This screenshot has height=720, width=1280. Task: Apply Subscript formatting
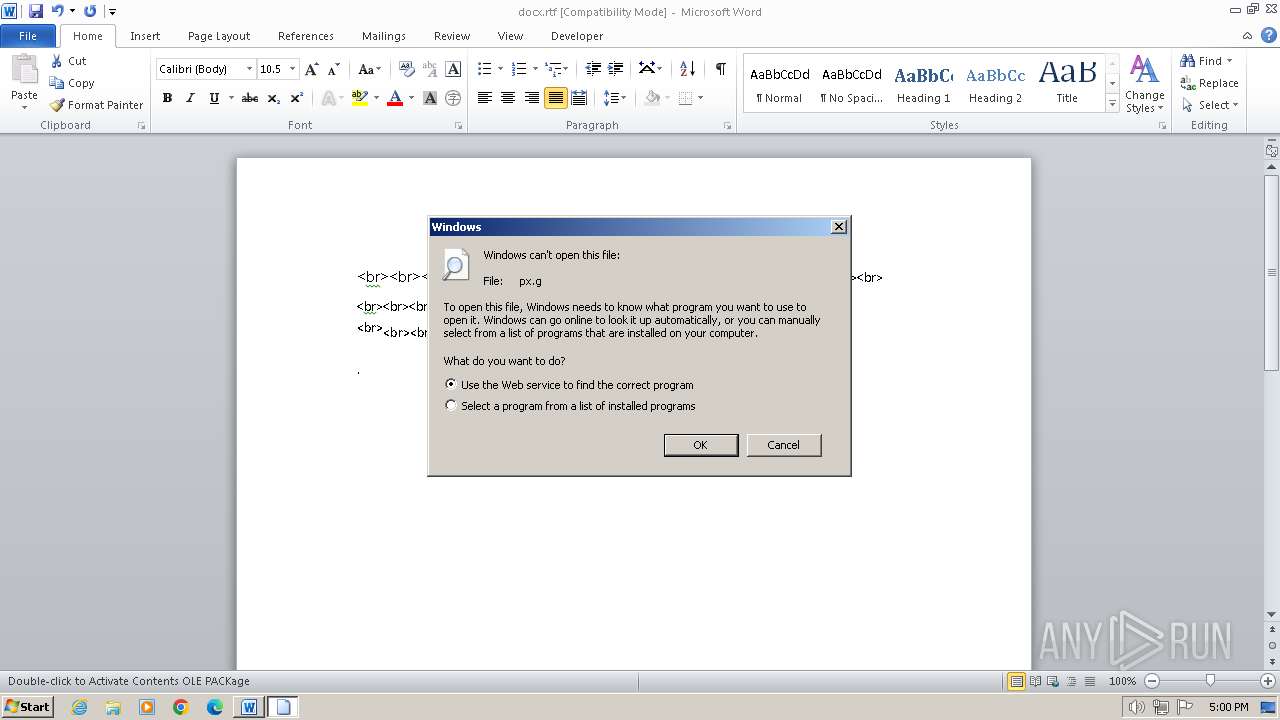click(x=273, y=98)
